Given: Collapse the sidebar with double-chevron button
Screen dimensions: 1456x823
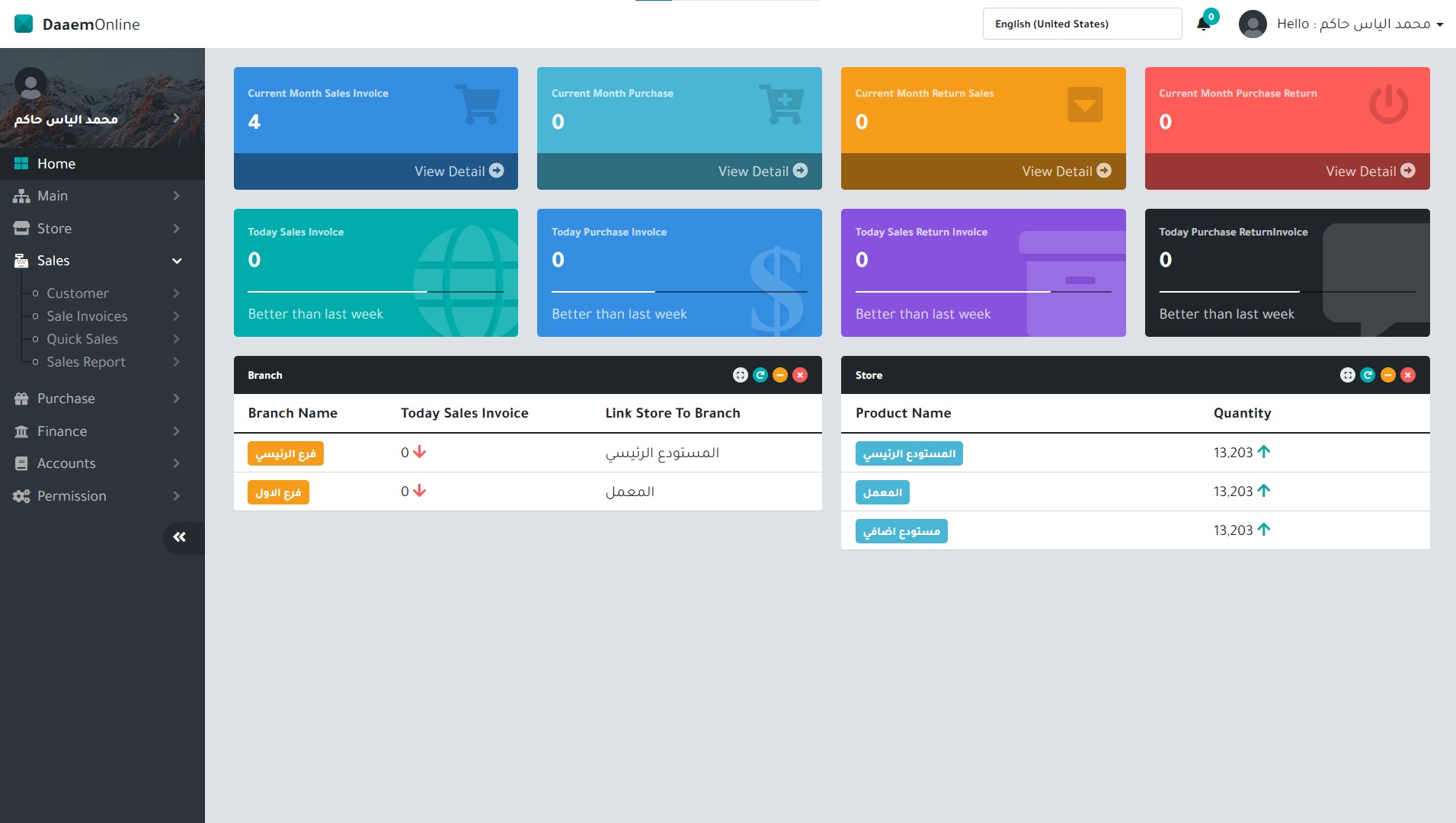Looking at the screenshot, I should click(180, 537).
